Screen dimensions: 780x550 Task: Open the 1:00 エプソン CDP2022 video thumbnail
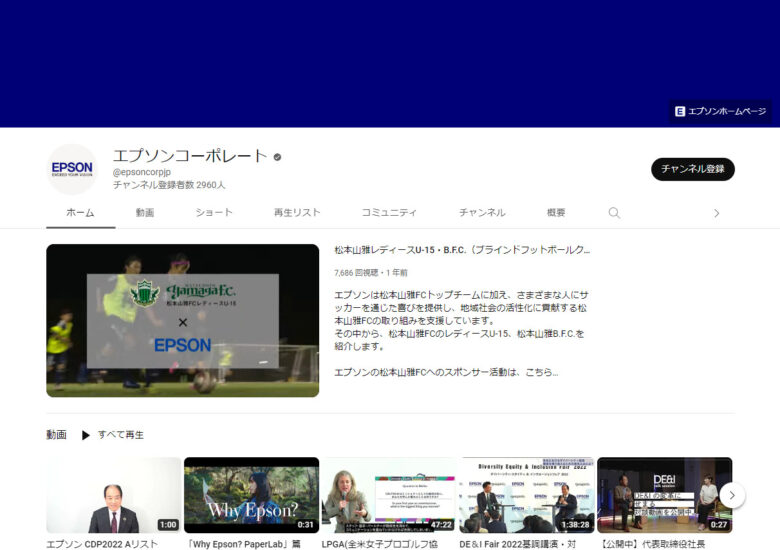click(114, 495)
